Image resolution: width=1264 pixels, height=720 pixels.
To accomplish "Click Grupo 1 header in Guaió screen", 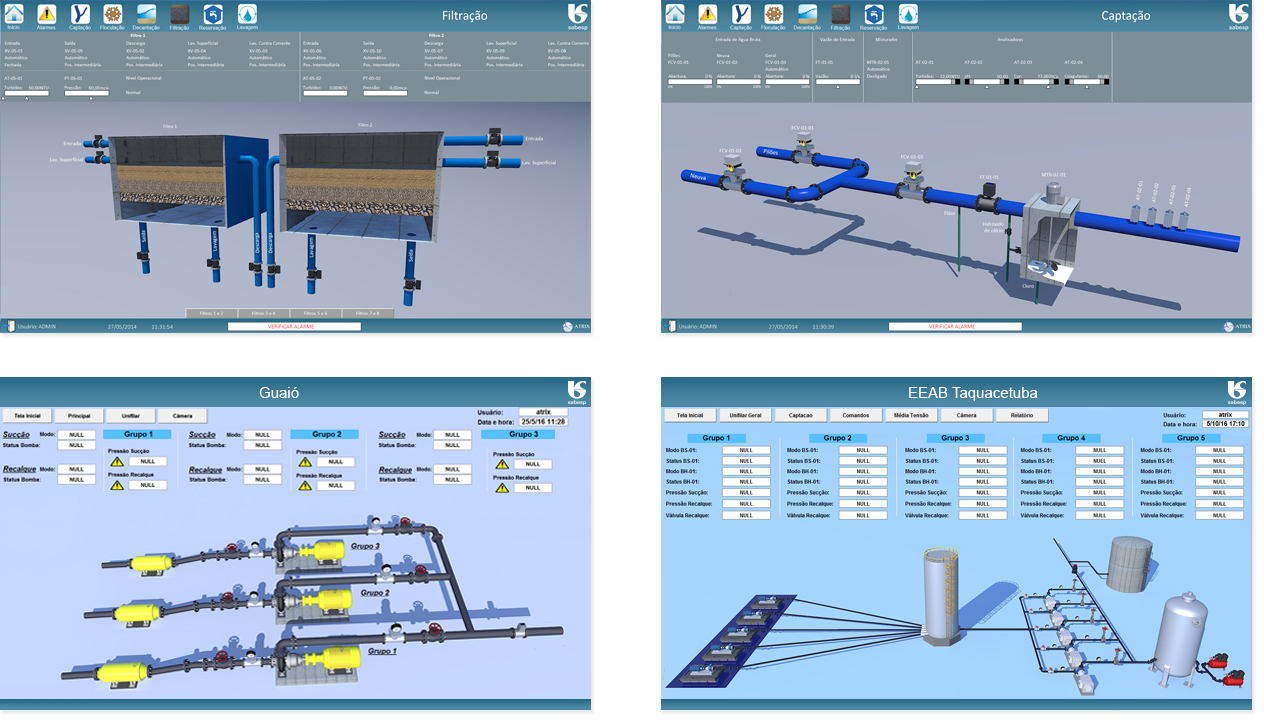I will tap(137, 434).
